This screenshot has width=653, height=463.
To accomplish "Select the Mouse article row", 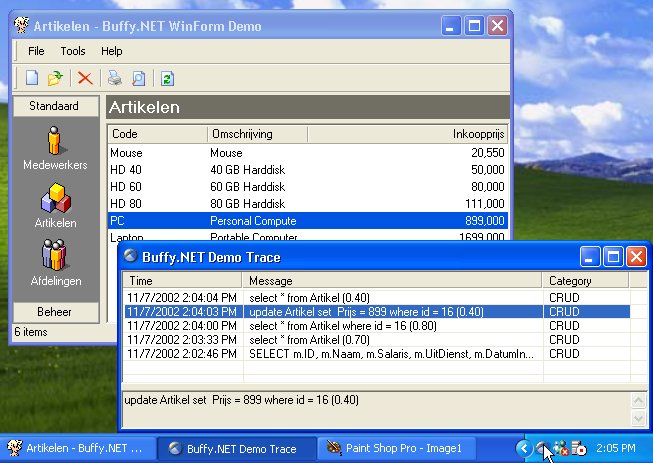I will (307, 153).
